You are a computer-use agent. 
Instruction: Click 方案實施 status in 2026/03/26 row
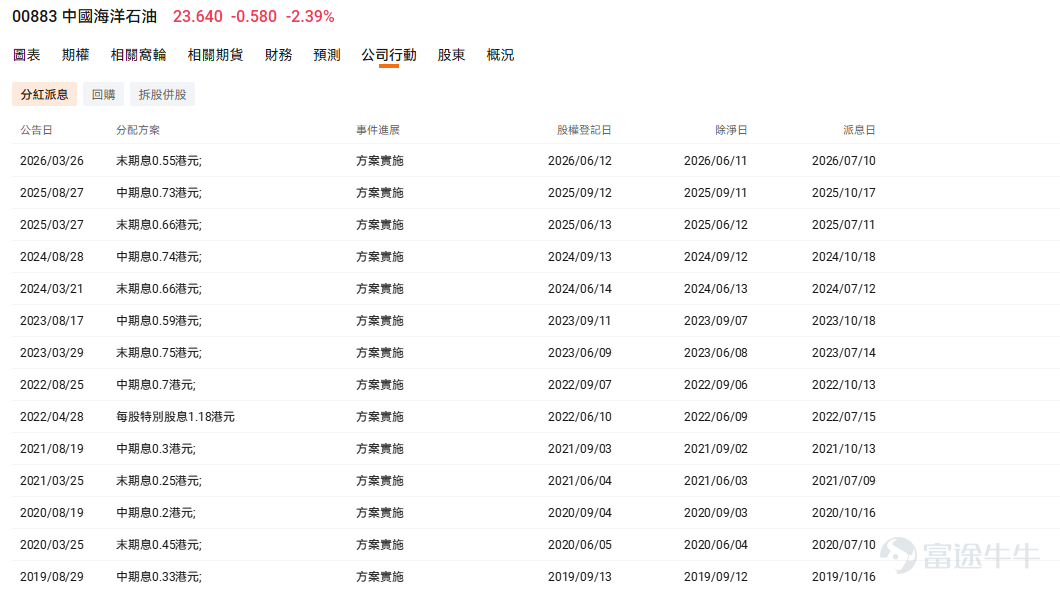[x=380, y=161]
